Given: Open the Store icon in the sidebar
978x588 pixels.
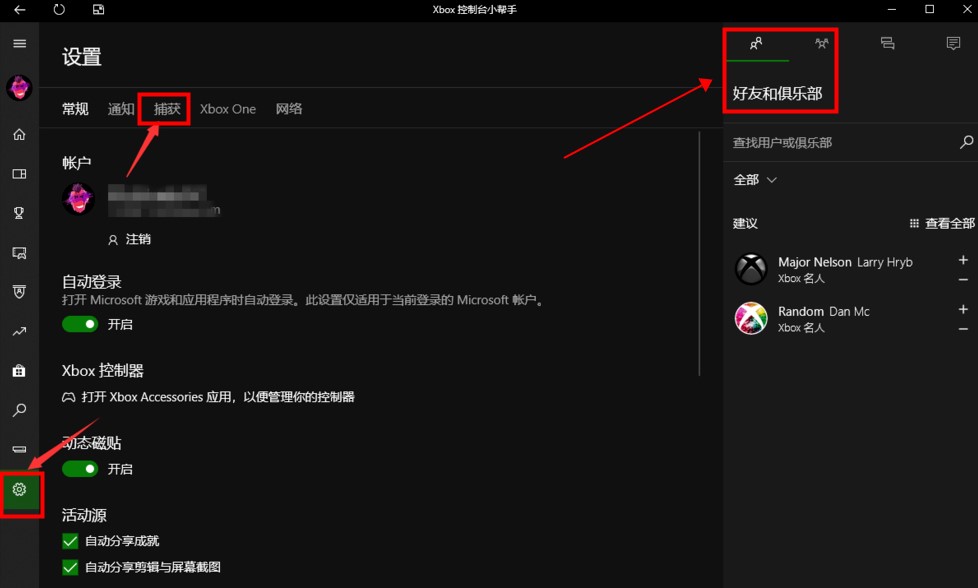Looking at the screenshot, I should click(x=19, y=370).
